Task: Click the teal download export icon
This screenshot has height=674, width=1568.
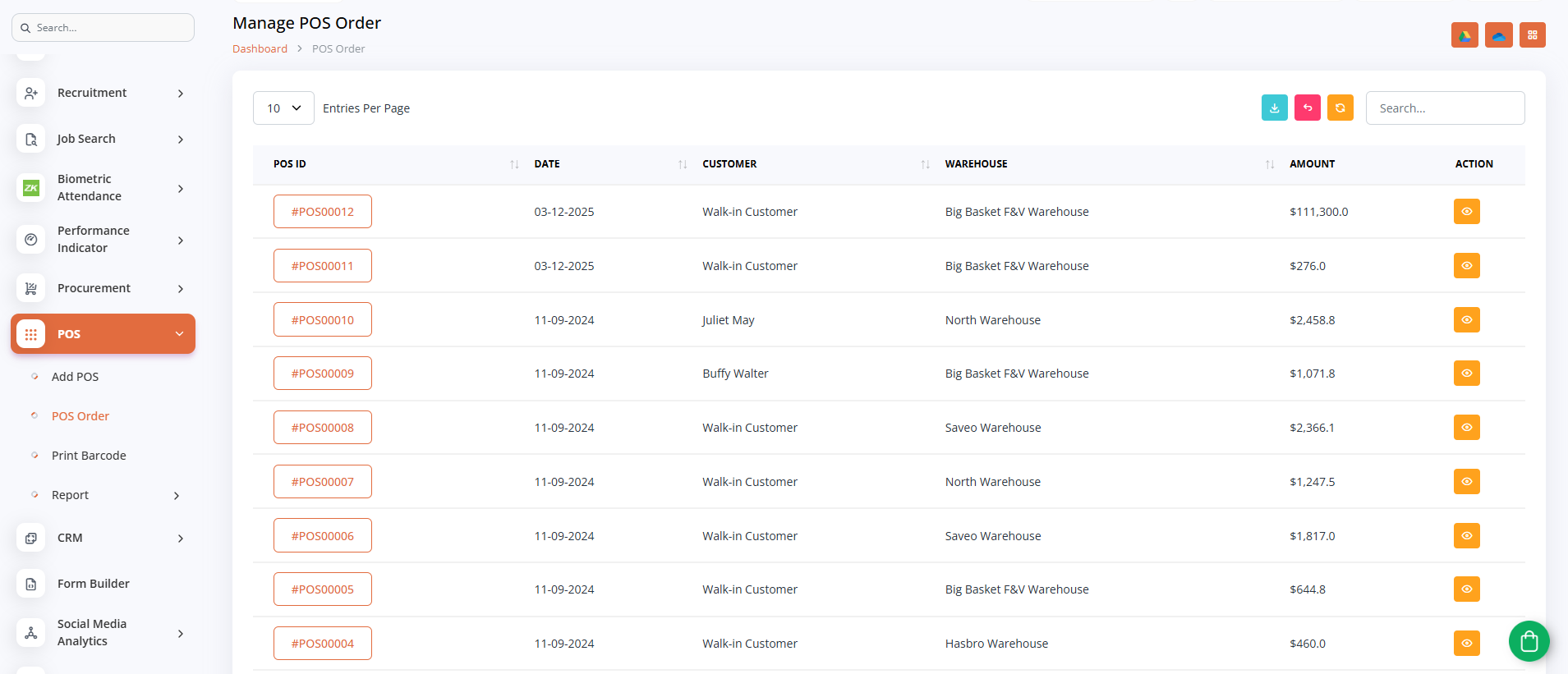Action: tap(1274, 108)
